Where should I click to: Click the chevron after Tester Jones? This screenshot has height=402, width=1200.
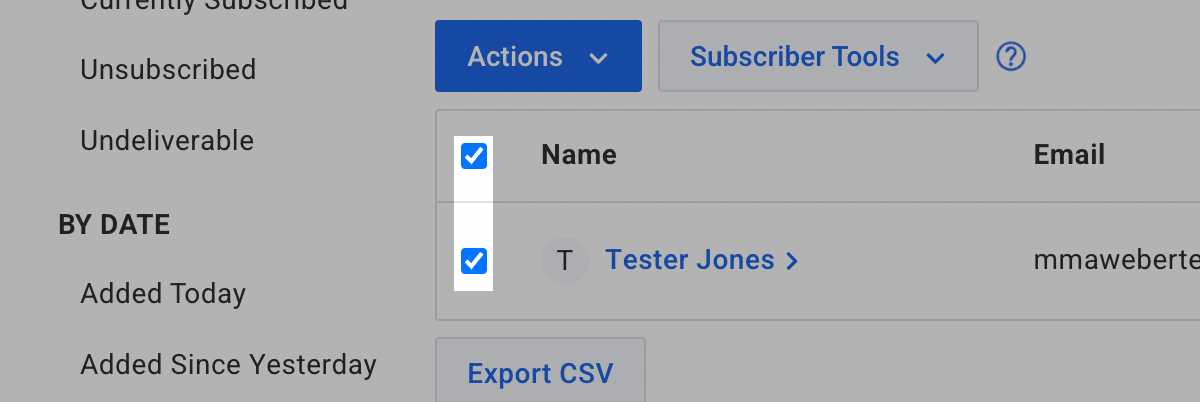[792, 262]
